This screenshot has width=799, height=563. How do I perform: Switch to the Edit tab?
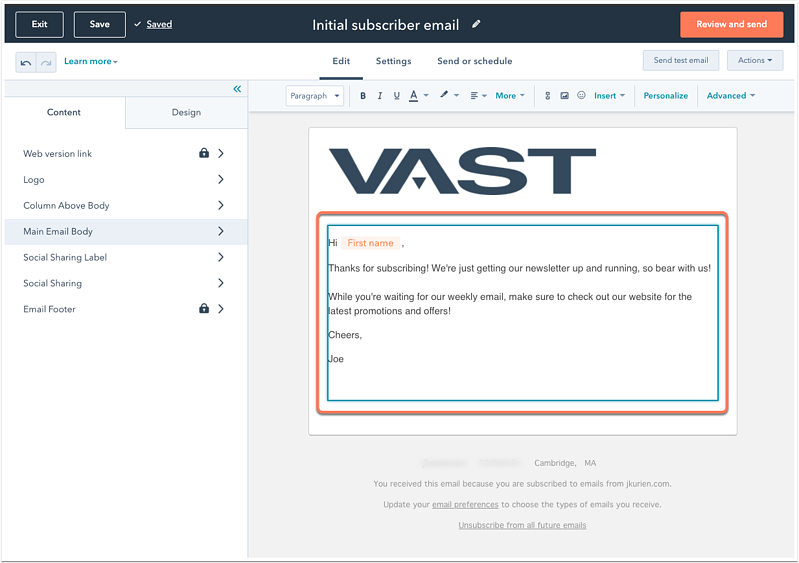341,61
